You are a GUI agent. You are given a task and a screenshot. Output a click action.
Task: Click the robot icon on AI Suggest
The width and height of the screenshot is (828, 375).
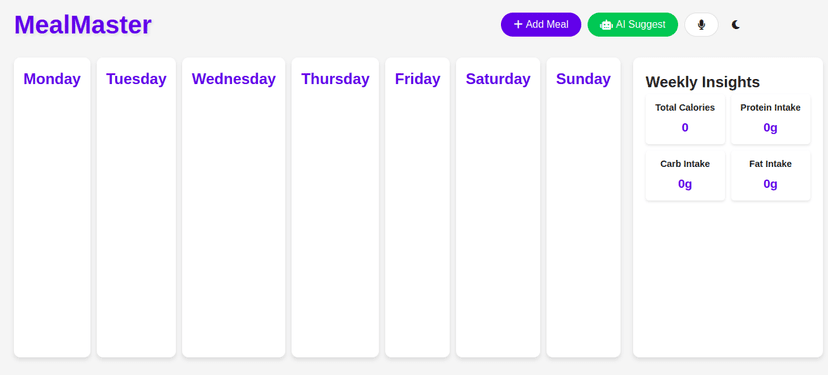coord(606,25)
